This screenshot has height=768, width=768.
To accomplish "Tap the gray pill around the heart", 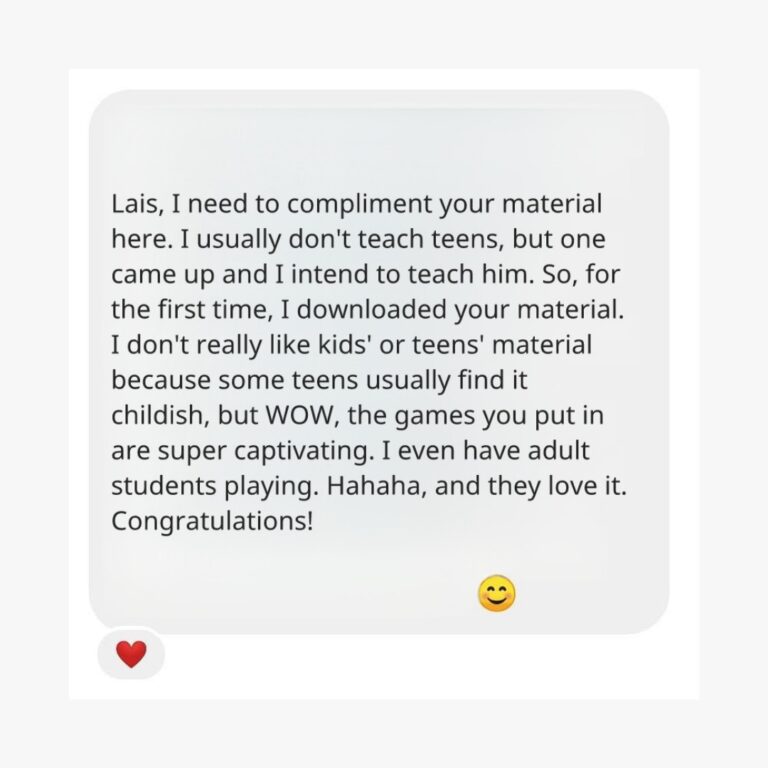I will (131, 653).
